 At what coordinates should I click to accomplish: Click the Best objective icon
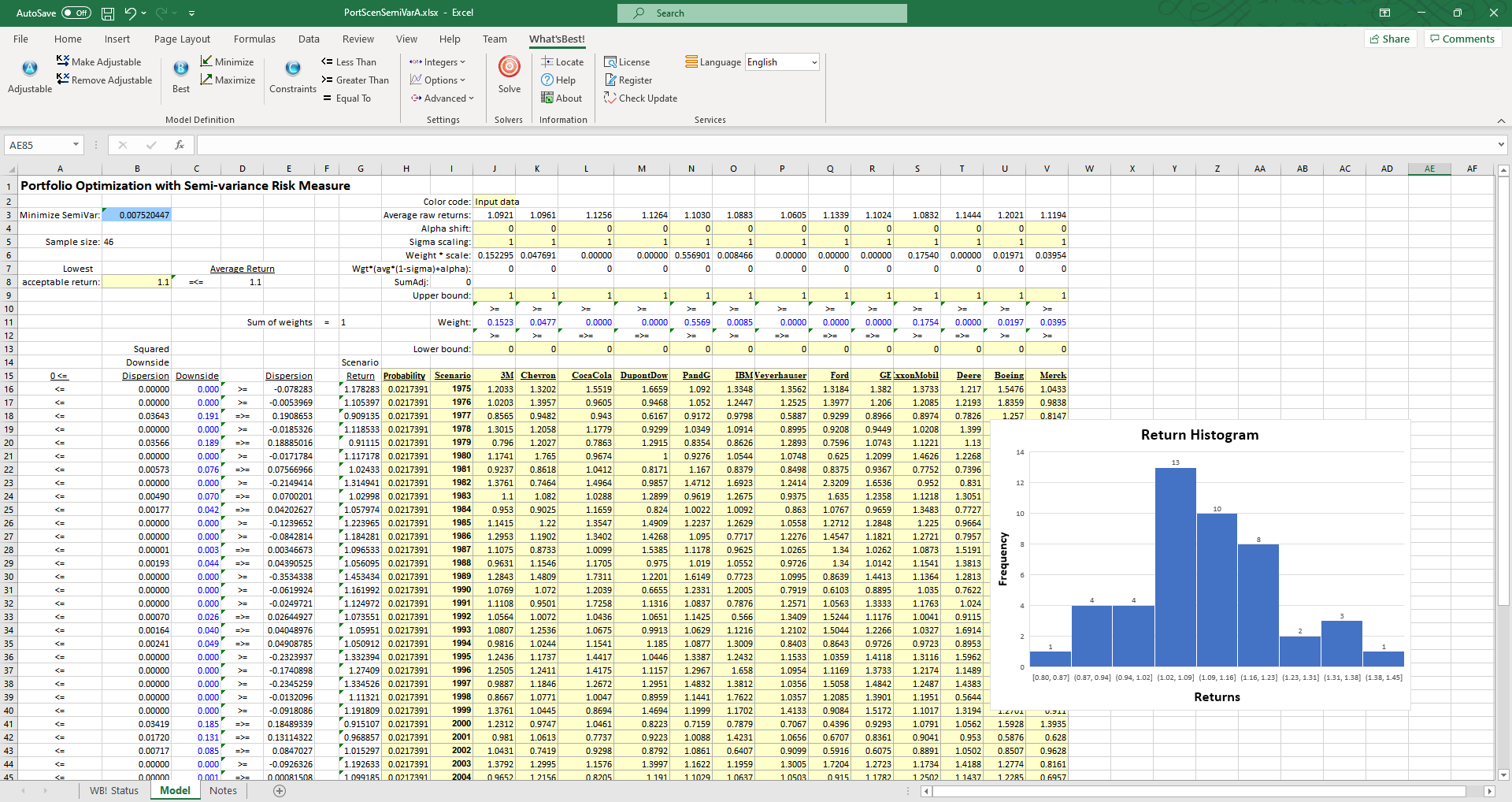(181, 69)
